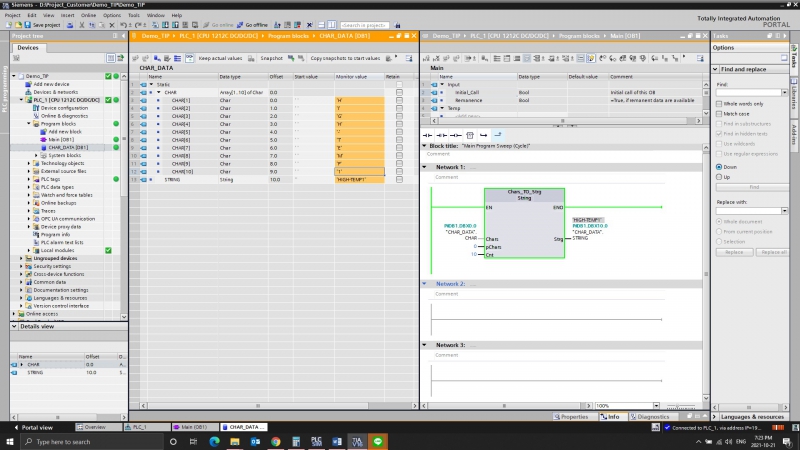Image resolution: width=800 pixels, height=450 pixels.
Task: Open Microsoft Edge from taskbar
Action: tap(214, 441)
